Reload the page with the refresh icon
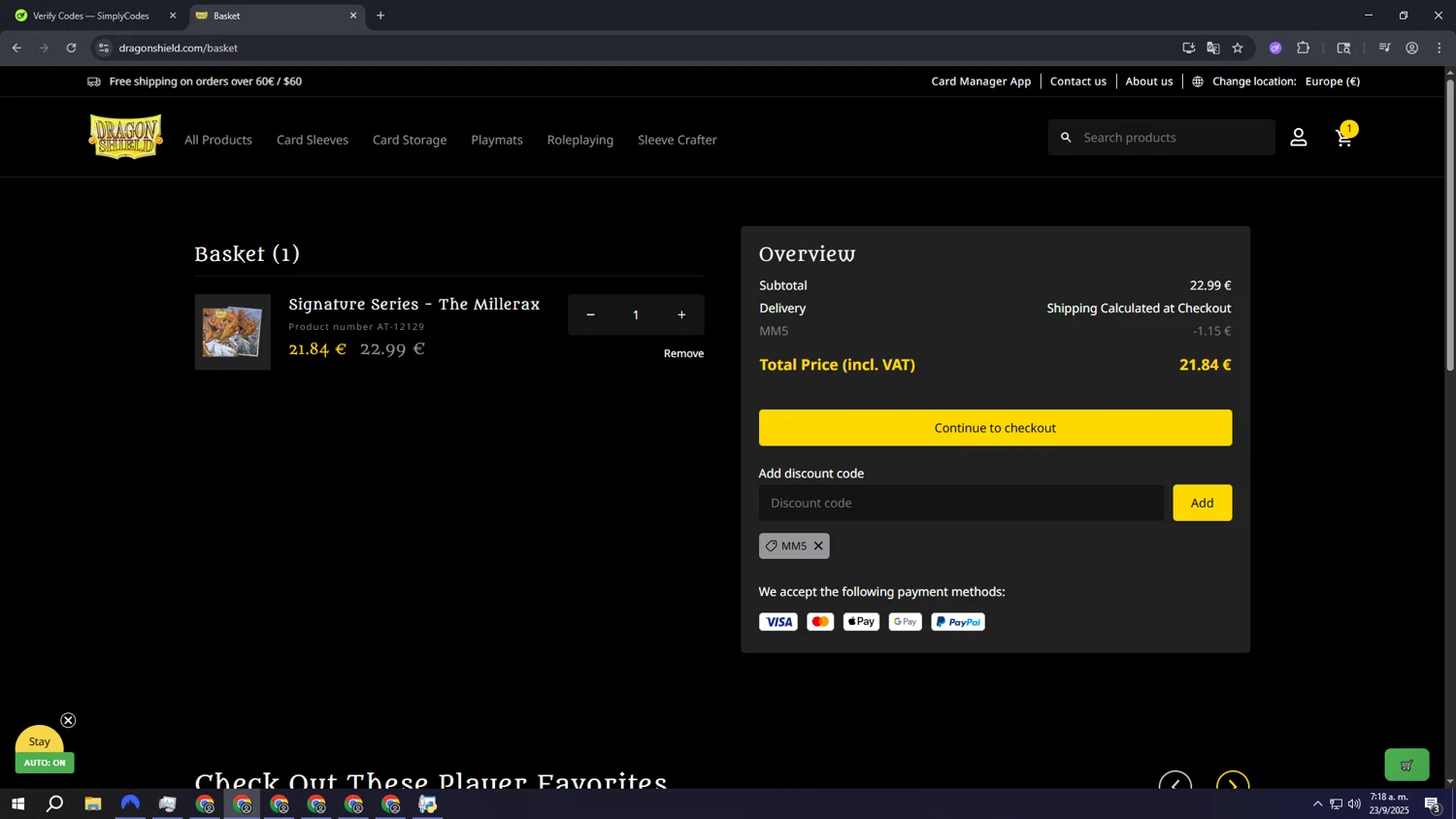The height and width of the screenshot is (819, 1456). tap(71, 48)
